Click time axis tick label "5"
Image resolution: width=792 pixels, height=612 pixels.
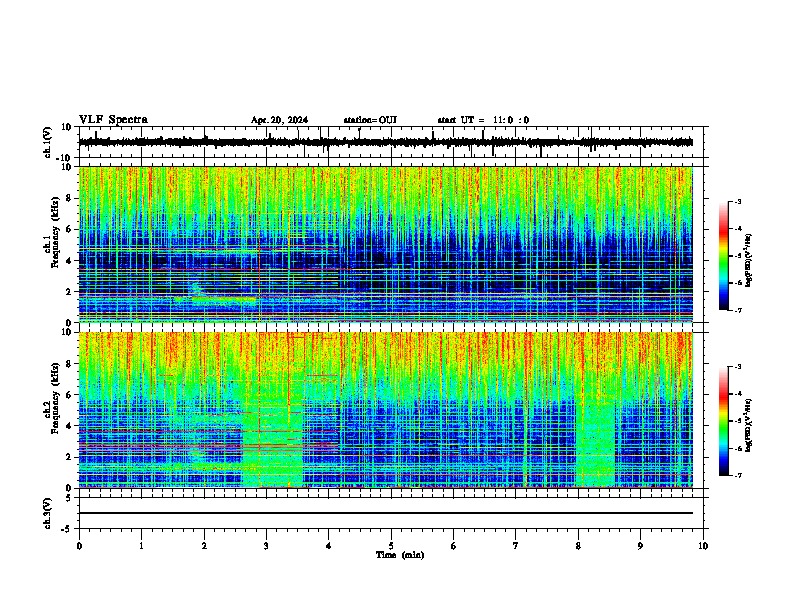(391, 546)
